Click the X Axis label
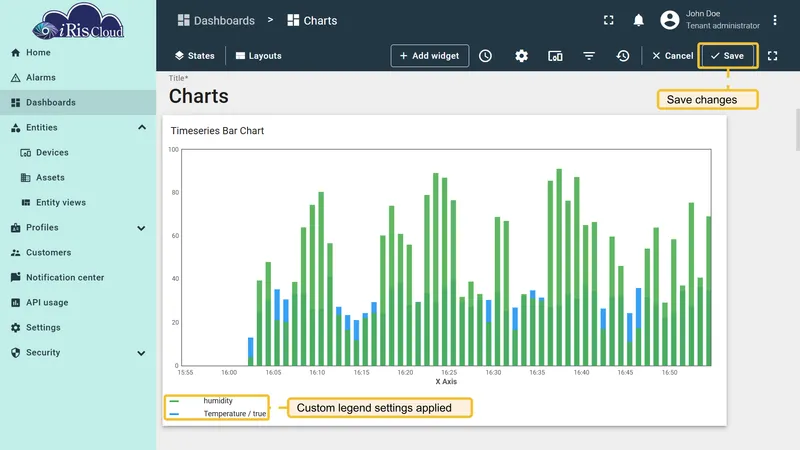This screenshot has width=800, height=450. click(x=446, y=382)
